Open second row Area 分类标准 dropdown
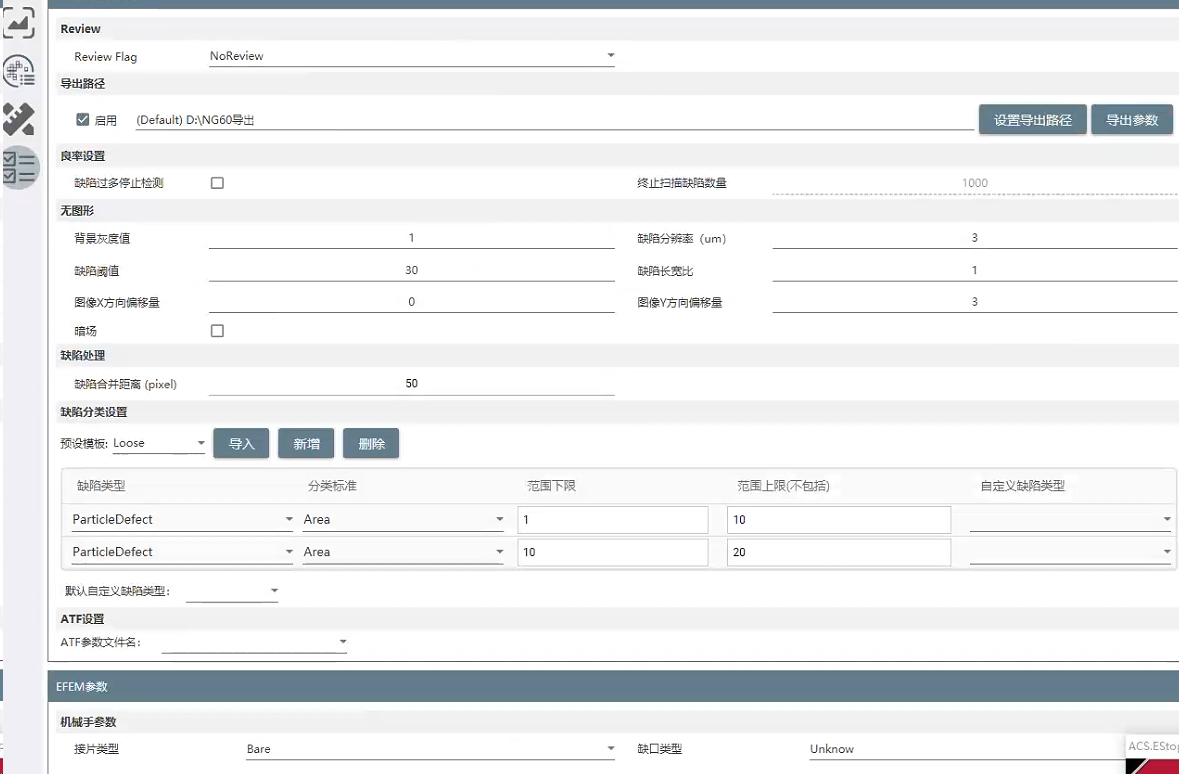This screenshot has width=1179, height=774. coord(403,552)
